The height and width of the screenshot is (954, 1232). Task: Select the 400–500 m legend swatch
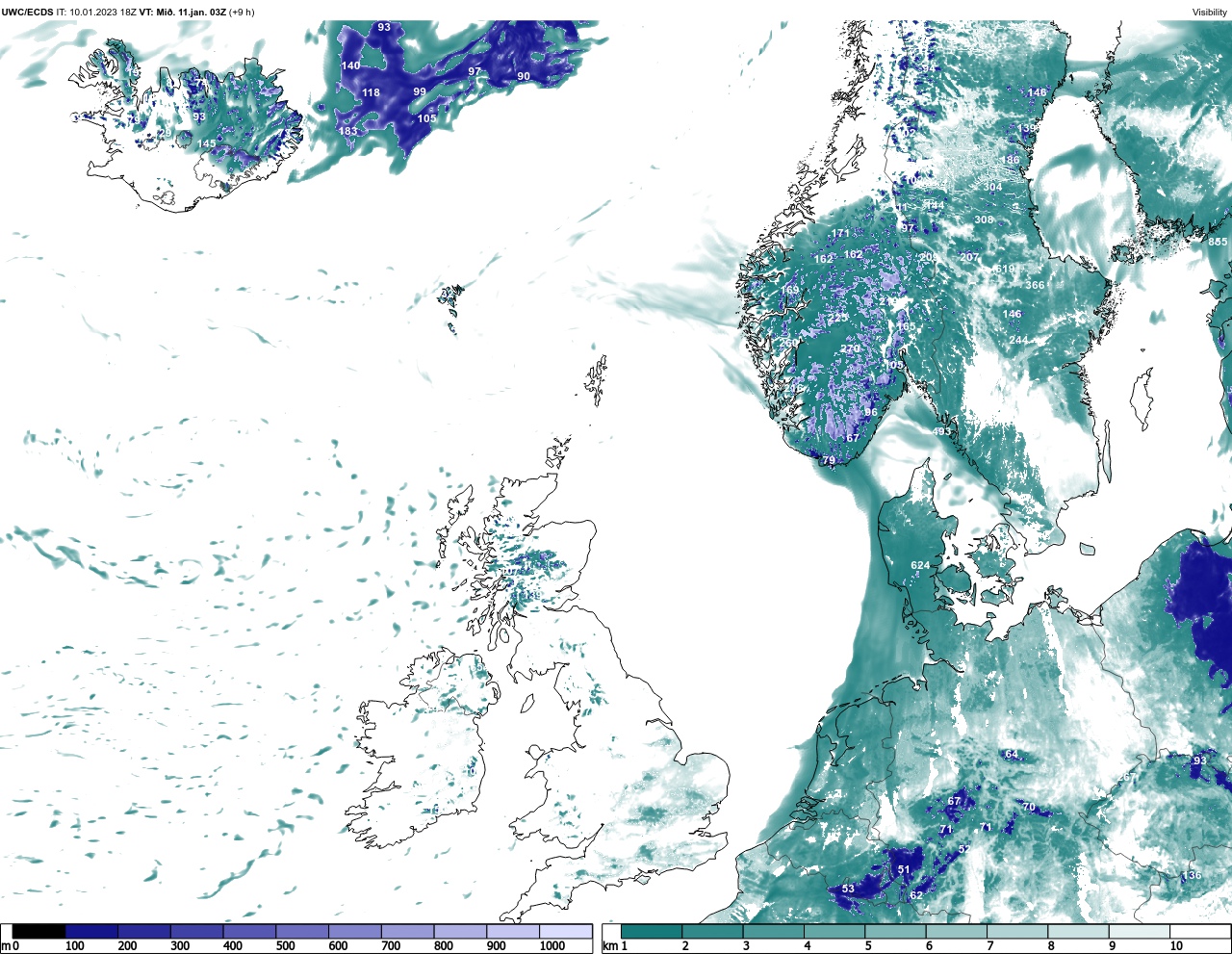tap(249, 932)
